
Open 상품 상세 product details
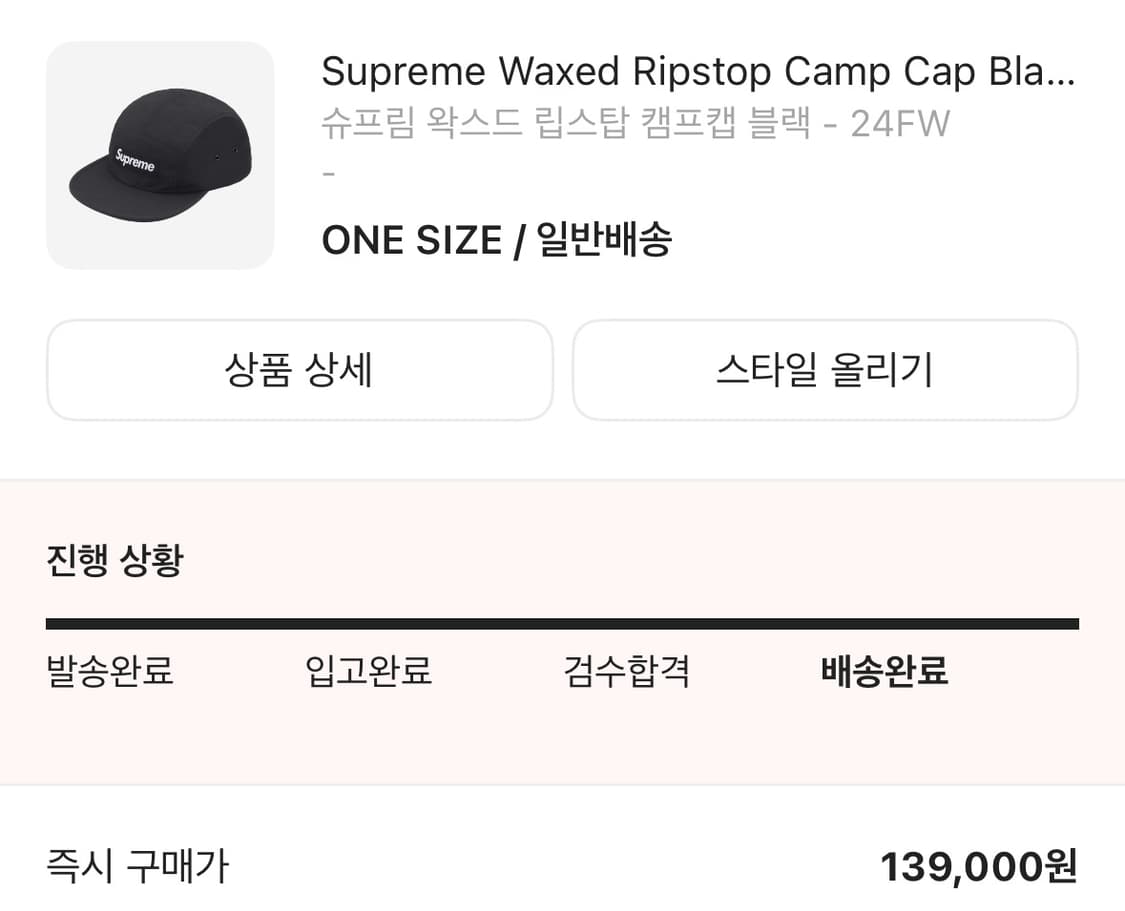(299, 370)
